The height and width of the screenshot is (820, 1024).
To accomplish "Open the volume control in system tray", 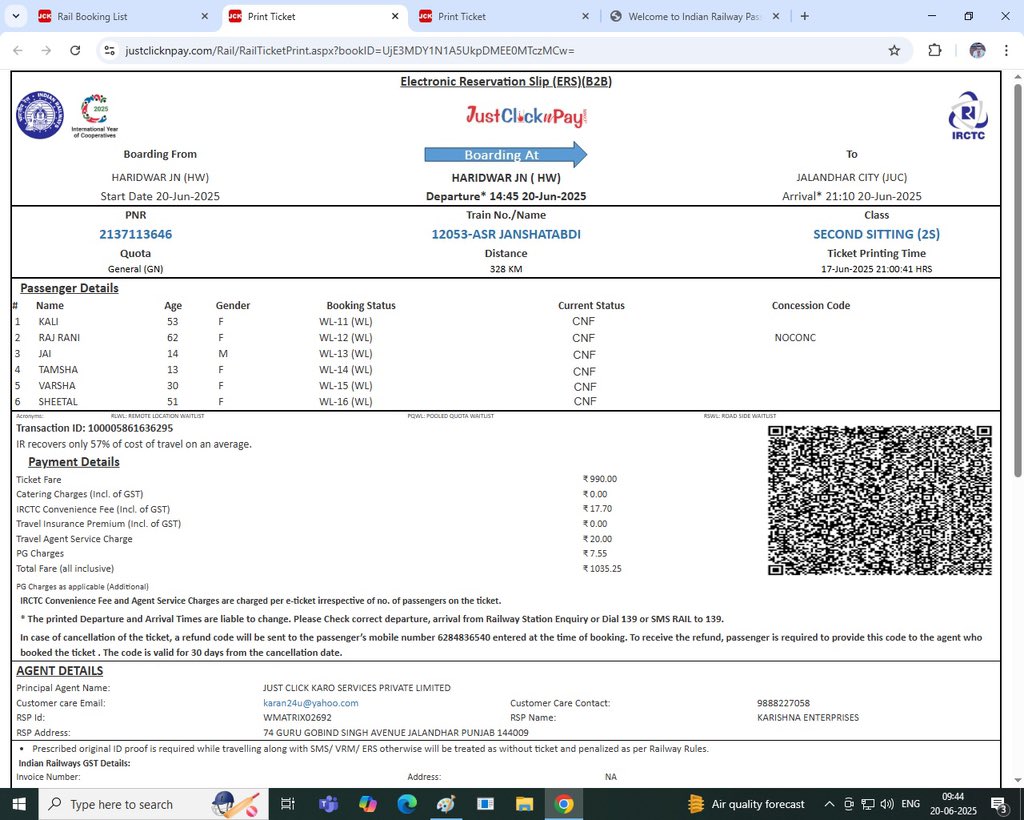I will click(887, 804).
